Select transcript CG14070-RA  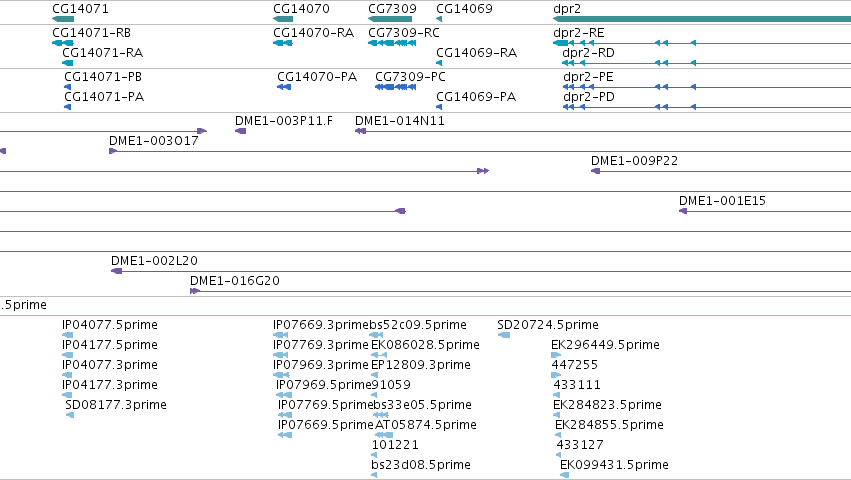pos(313,33)
